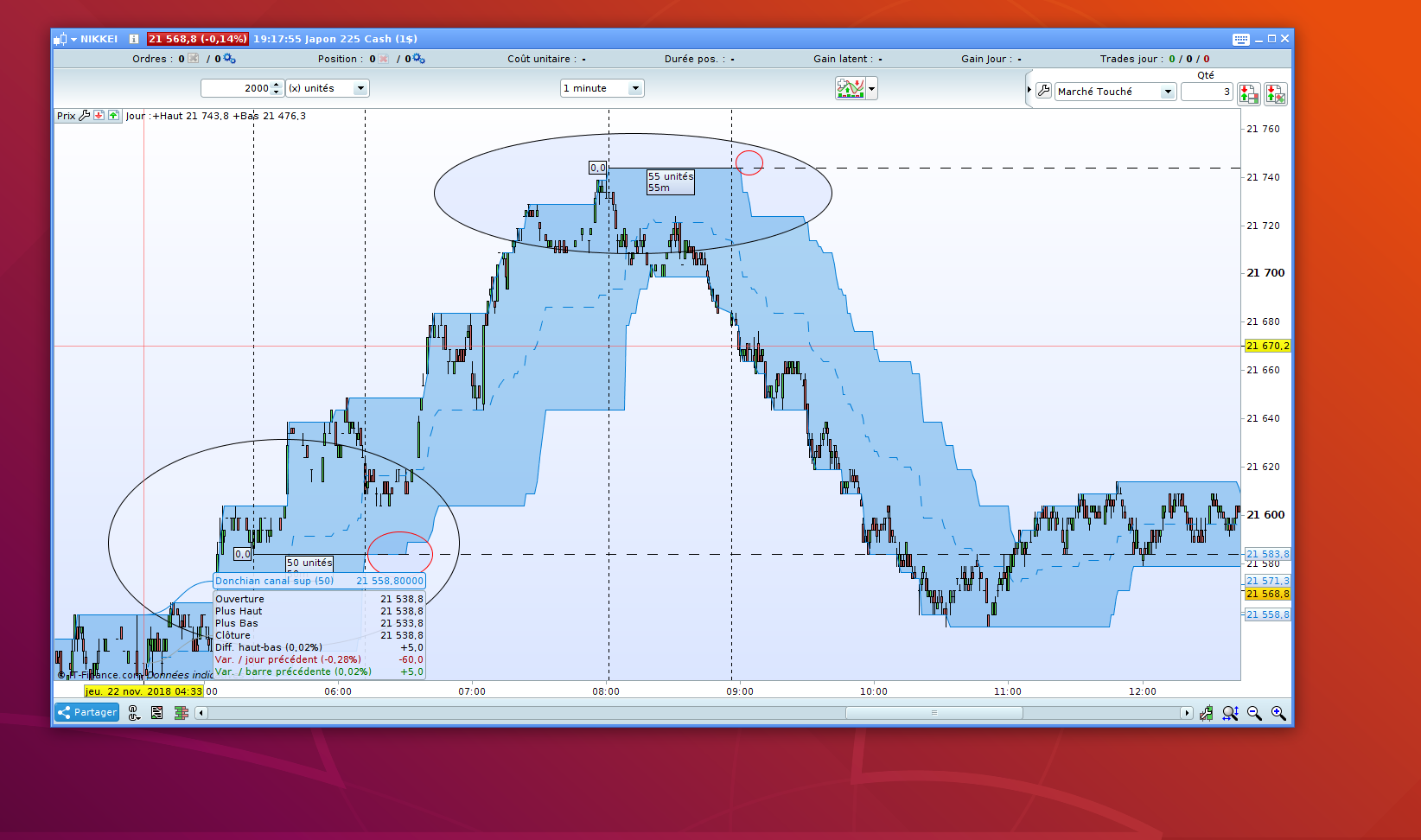This screenshot has height=840, width=1421.
Task: Click the 'Trades jour' counter text
Action: [x=1155, y=59]
